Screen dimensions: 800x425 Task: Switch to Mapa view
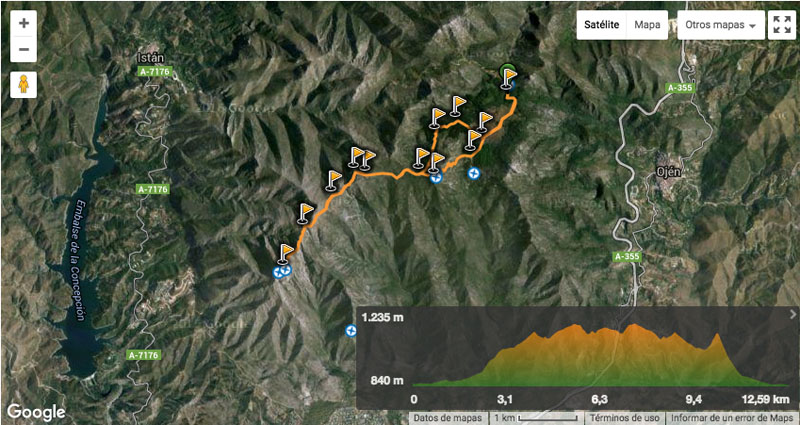pos(647,24)
